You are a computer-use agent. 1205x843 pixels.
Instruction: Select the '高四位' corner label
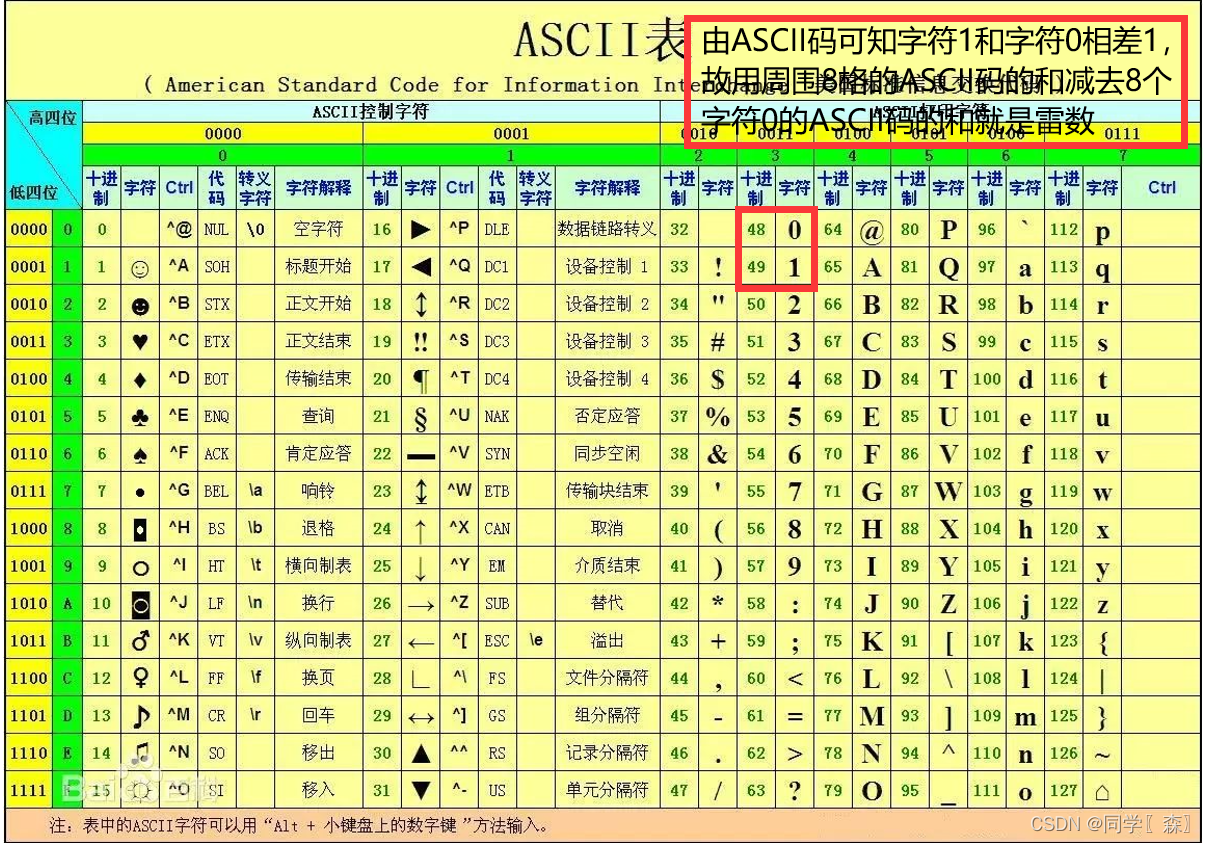tap(53, 118)
